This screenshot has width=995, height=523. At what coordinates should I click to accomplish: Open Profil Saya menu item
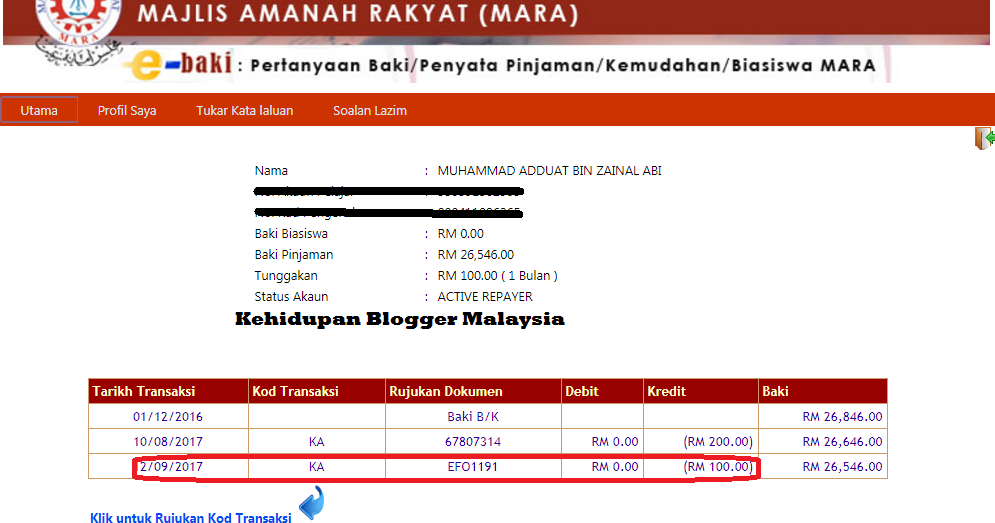(x=127, y=110)
